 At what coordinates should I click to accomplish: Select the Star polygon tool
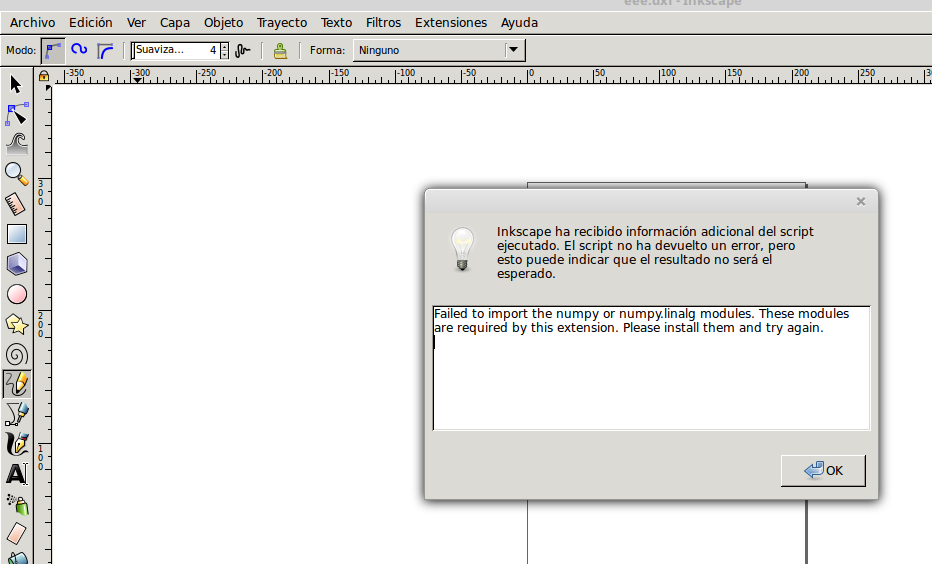[x=16, y=324]
